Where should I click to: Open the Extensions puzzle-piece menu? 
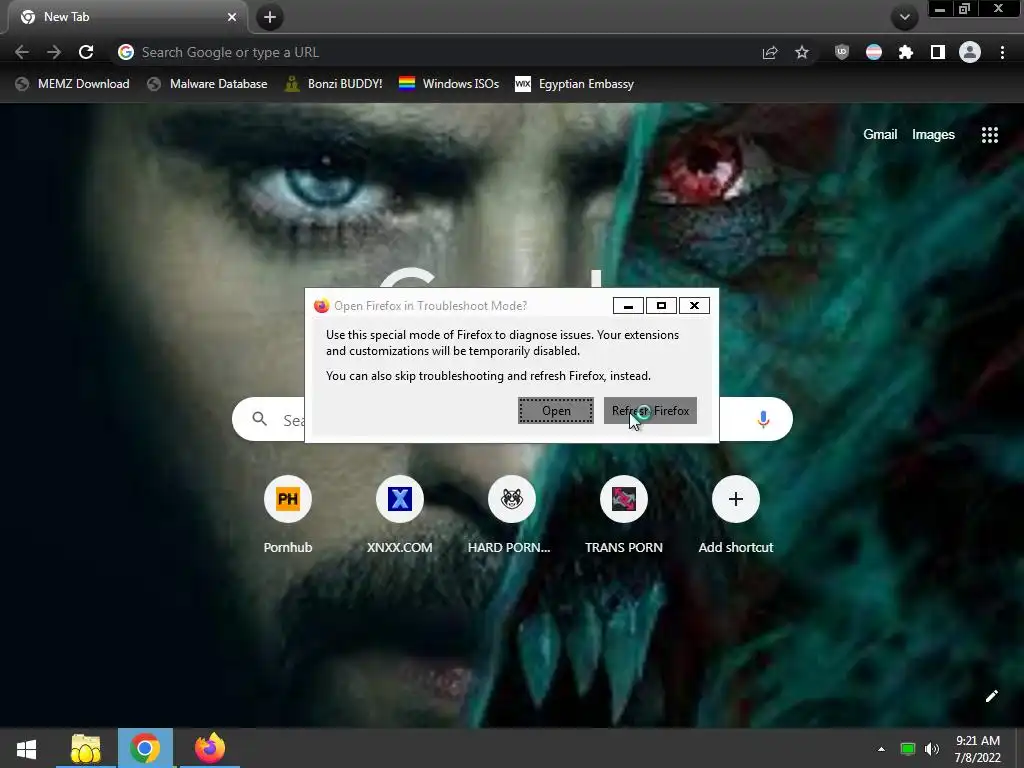[906, 52]
